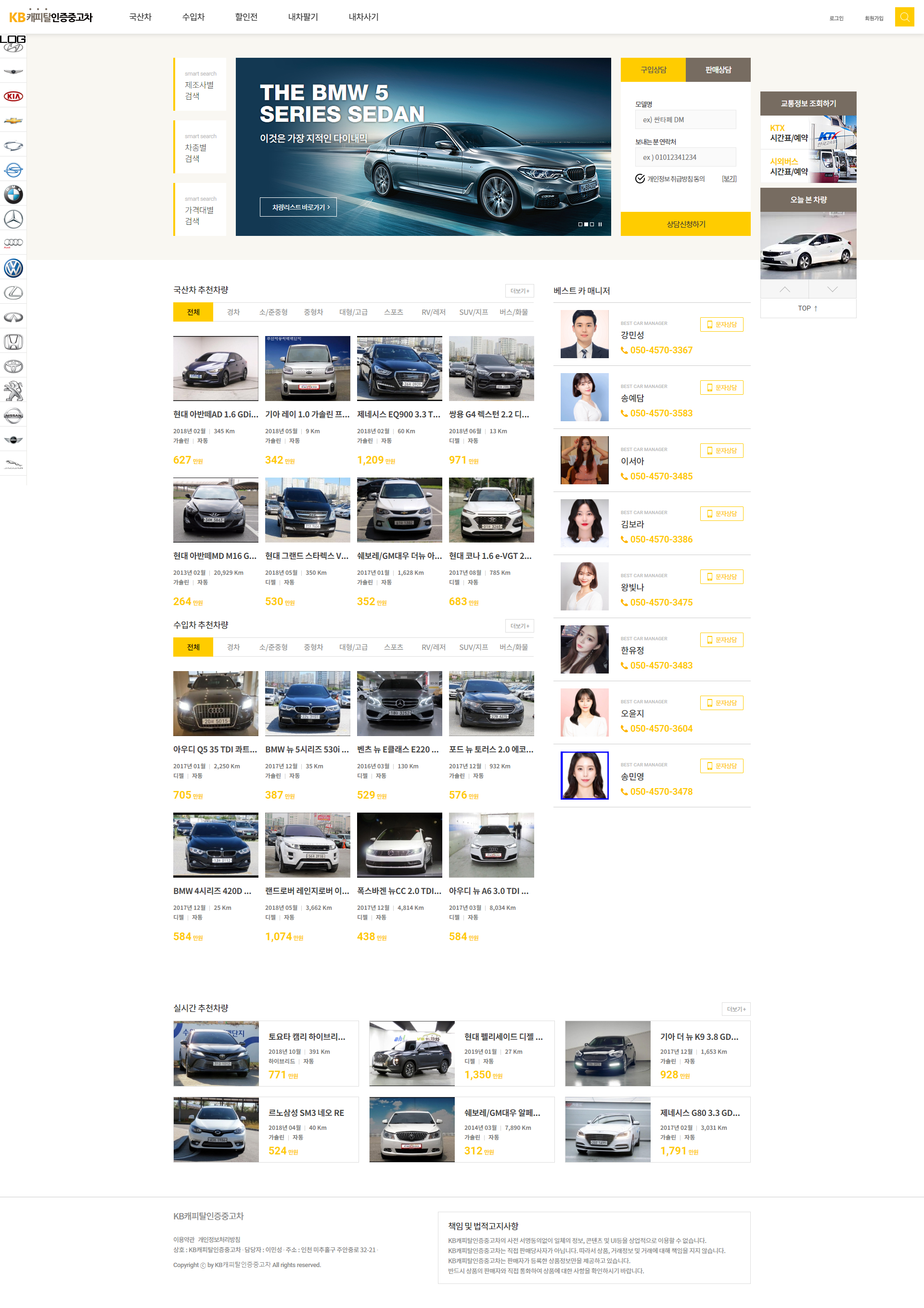Select the BMW brand logo in sidebar
The width and height of the screenshot is (924, 1308).
[x=13, y=195]
